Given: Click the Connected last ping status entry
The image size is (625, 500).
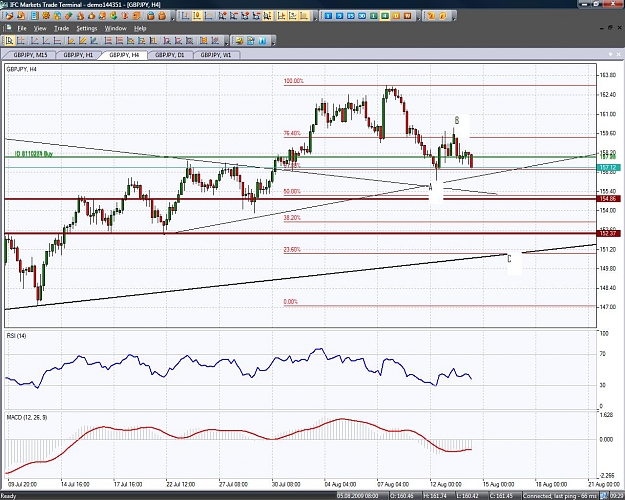Looking at the screenshot, I should pyautogui.click(x=560, y=496).
